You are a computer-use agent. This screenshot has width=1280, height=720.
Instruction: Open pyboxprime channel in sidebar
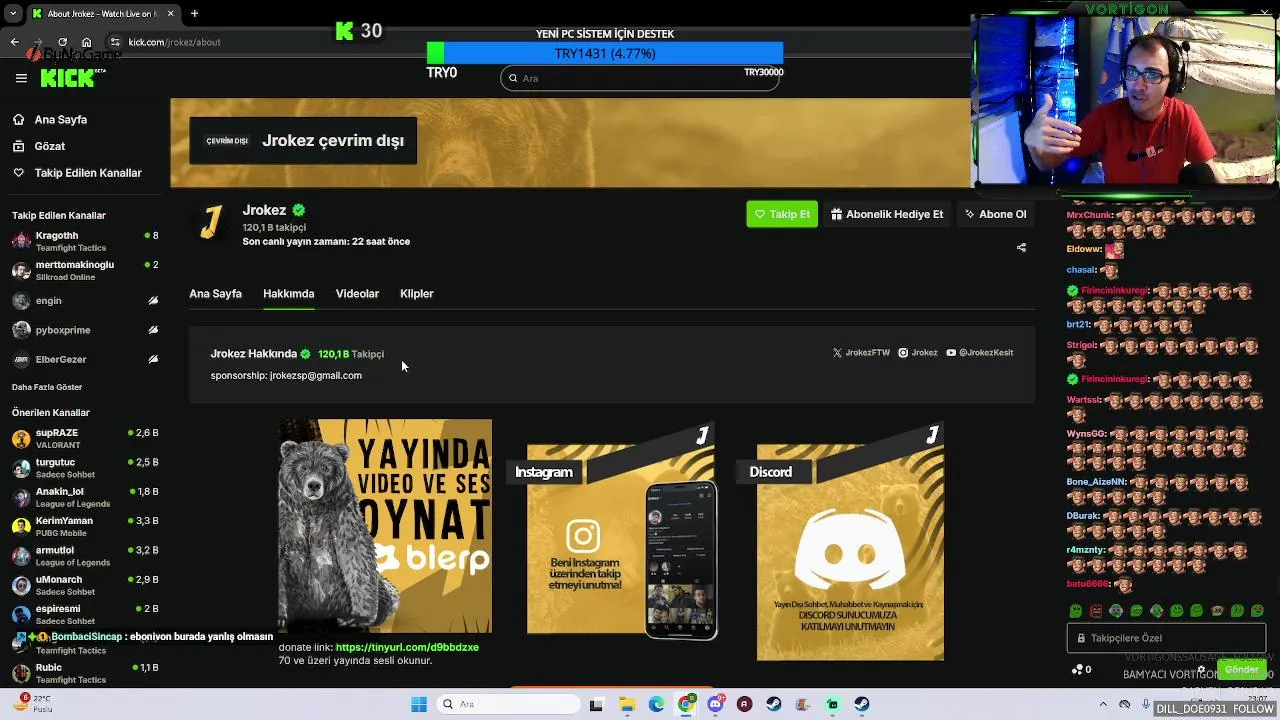[x=85, y=330]
